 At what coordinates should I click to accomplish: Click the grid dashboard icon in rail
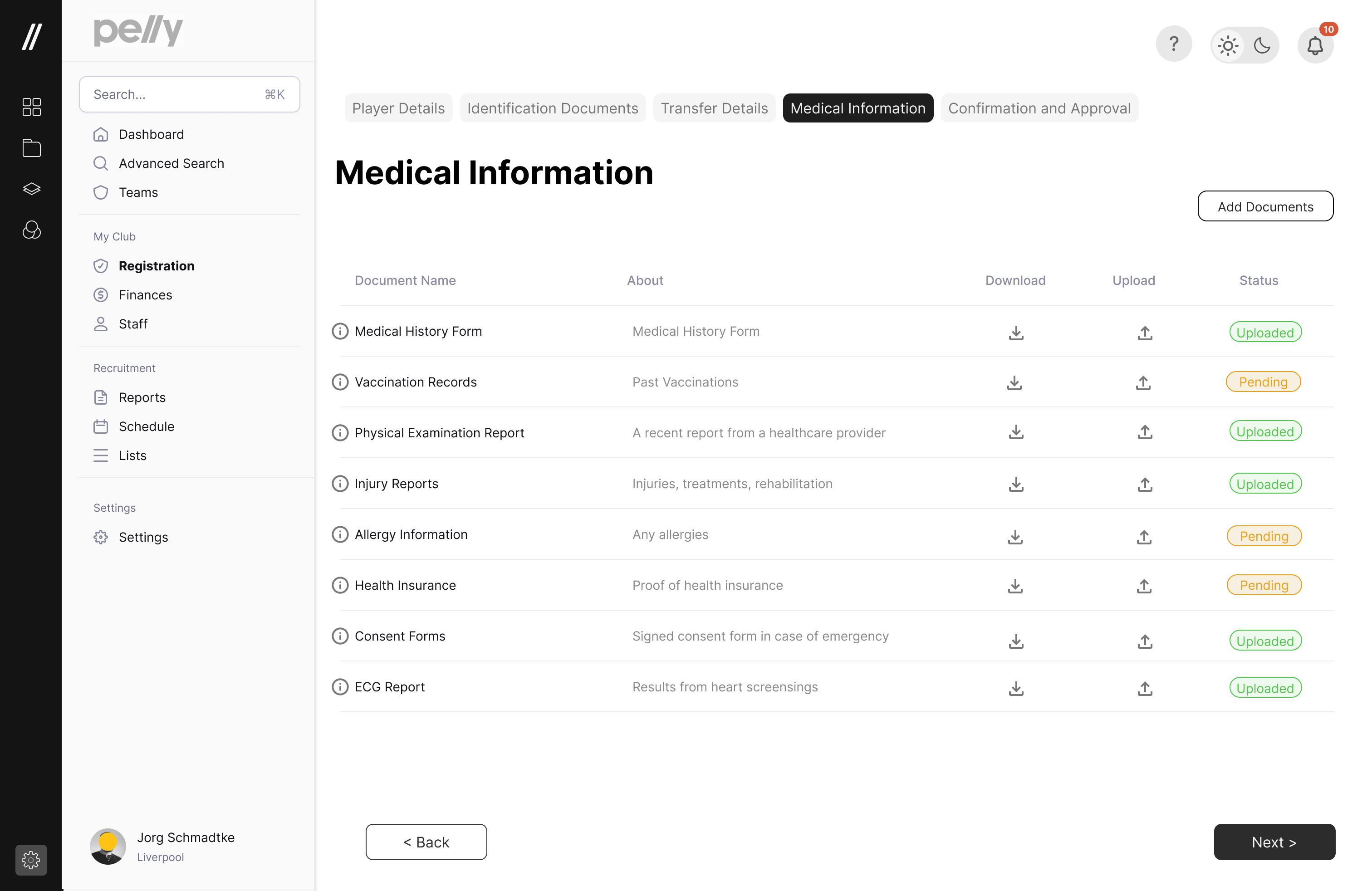point(31,107)
